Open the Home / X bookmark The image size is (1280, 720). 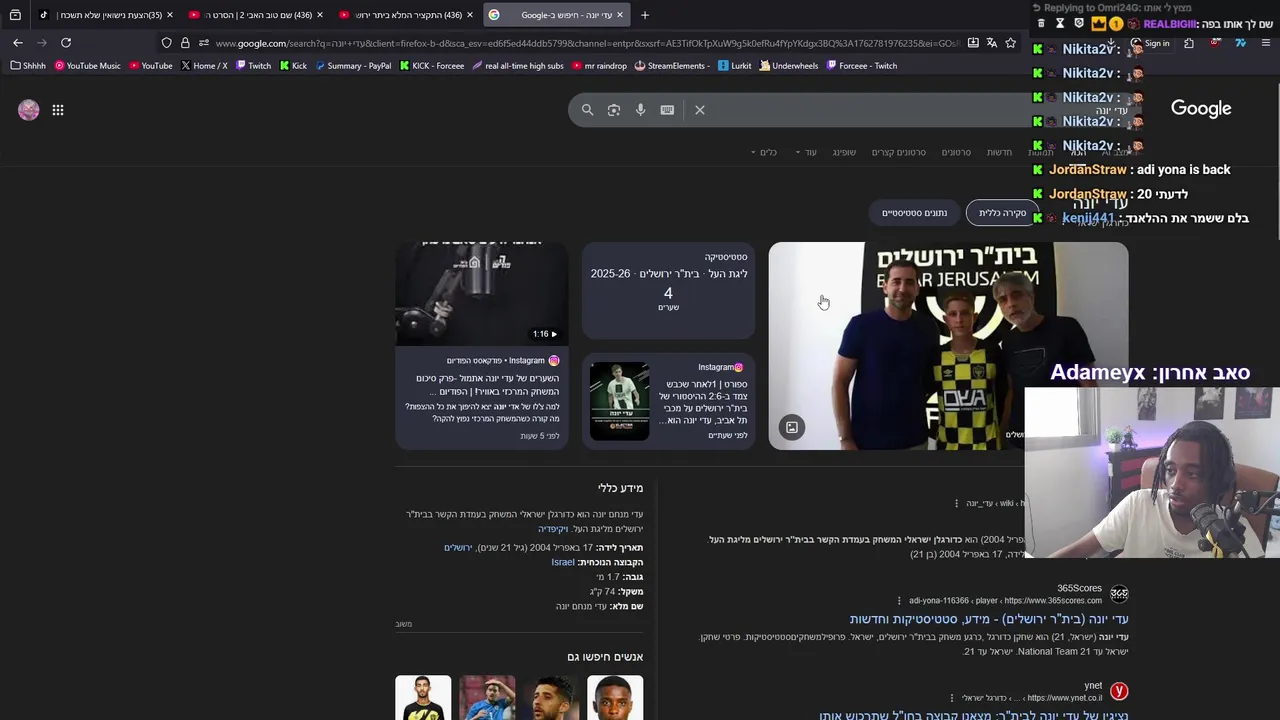tap(204, 66)
